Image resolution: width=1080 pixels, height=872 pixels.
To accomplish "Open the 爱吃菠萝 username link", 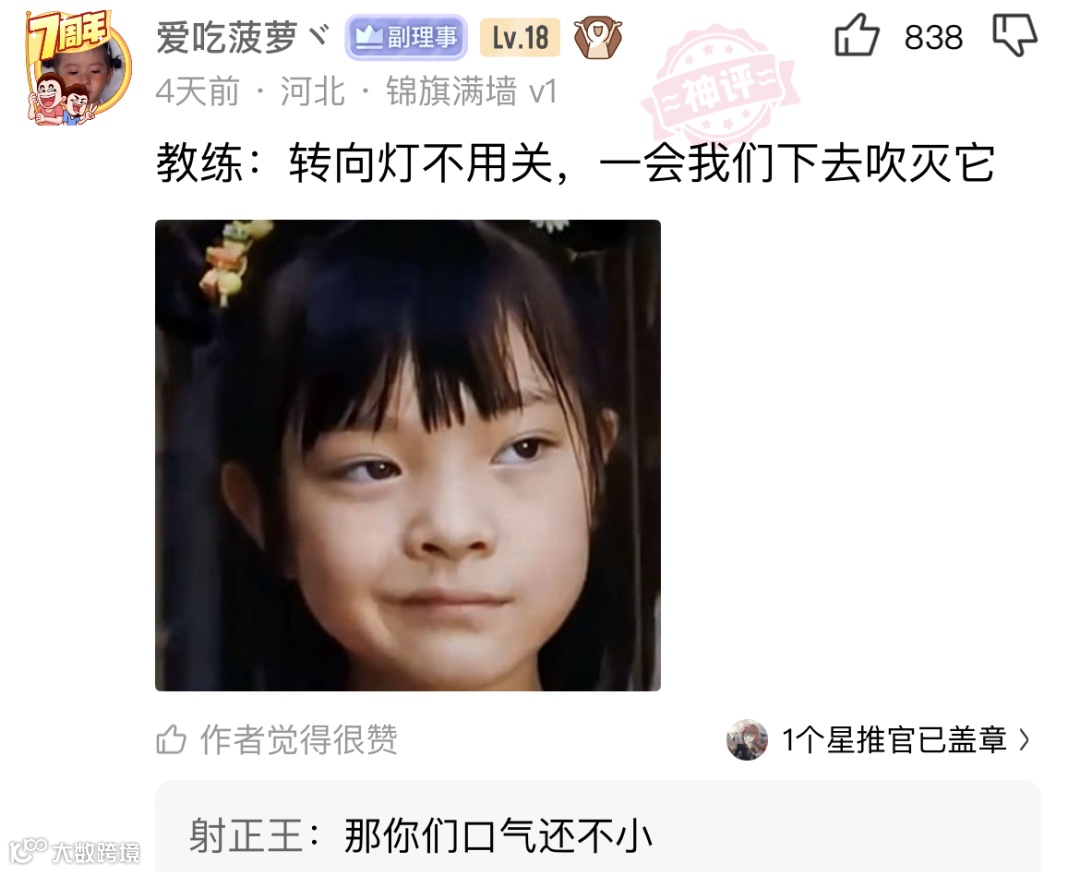I will [227, 37].
